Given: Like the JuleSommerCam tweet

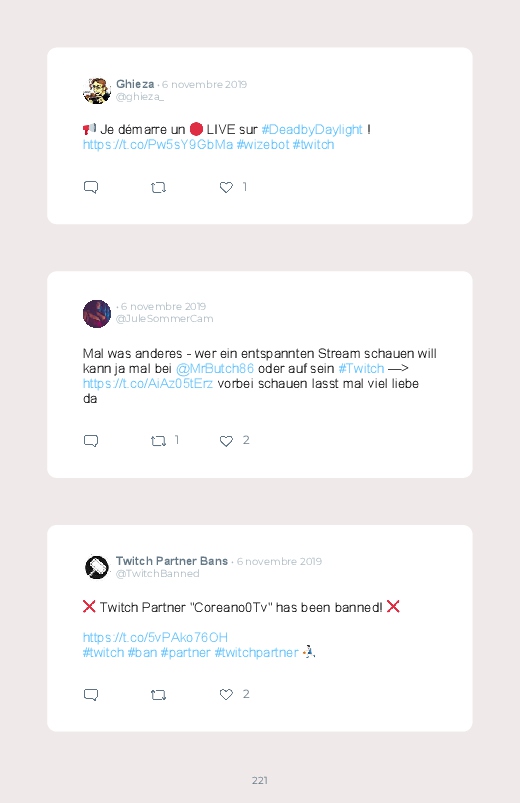Looking at the screenshot, I should [x=226, y=441].
